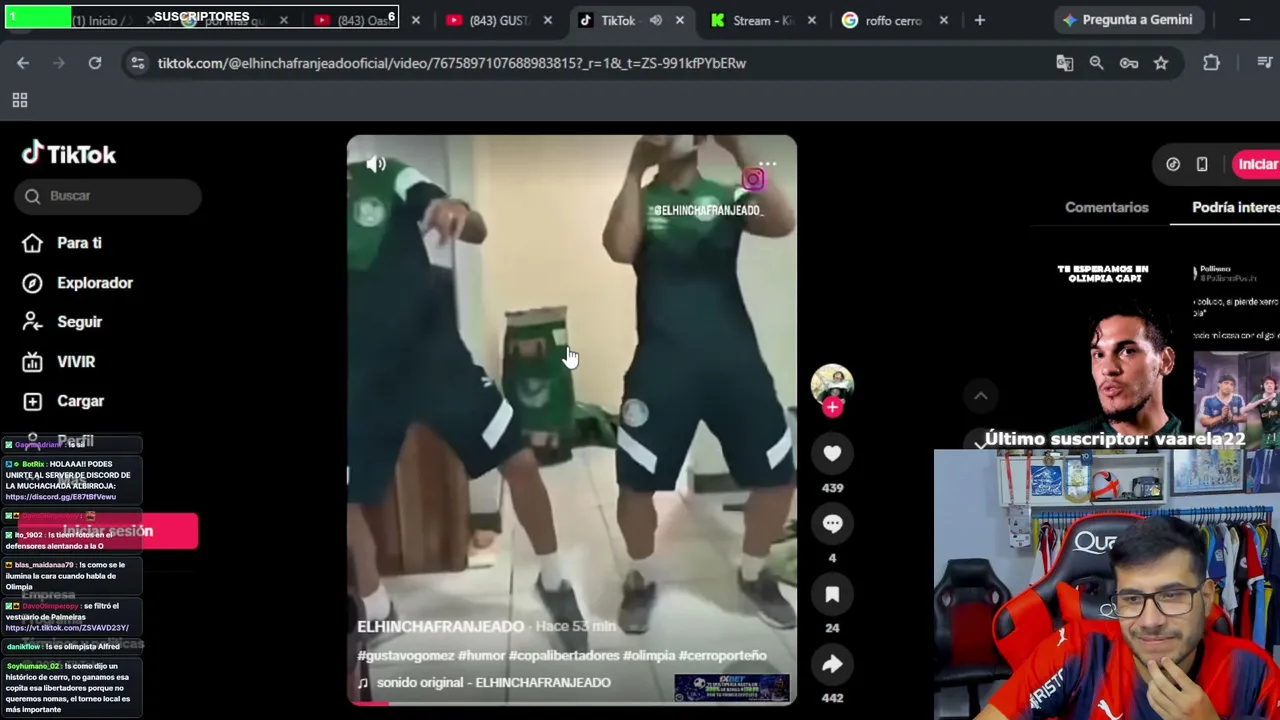Save the video with the bookmark icon

pos(832,594)
